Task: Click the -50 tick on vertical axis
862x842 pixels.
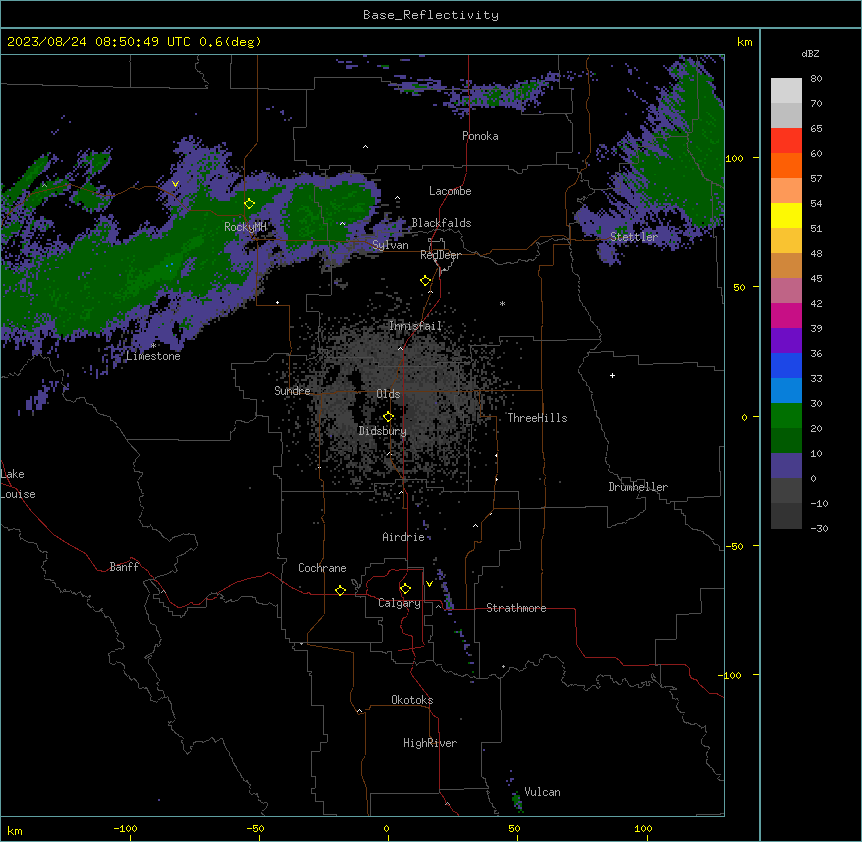Action: point(734,546)
